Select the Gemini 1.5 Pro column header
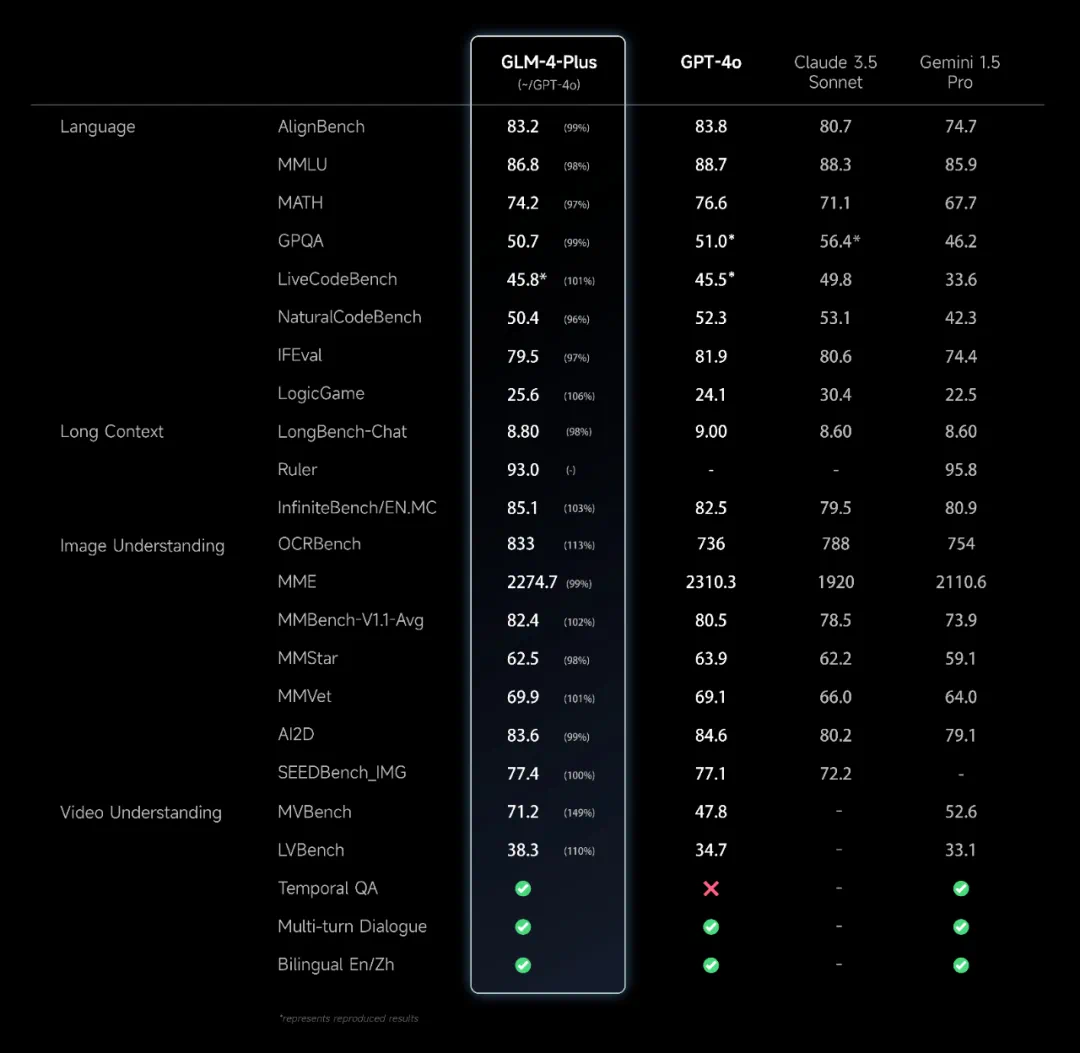 coord(960,72)
